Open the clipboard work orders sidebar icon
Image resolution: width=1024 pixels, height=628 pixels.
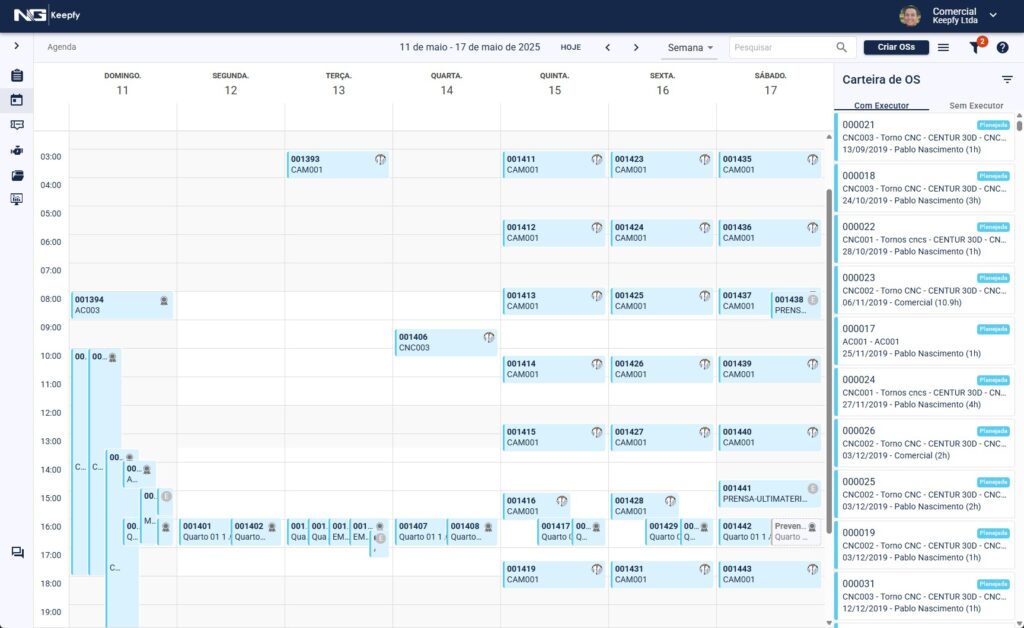(x=17, y=76)
